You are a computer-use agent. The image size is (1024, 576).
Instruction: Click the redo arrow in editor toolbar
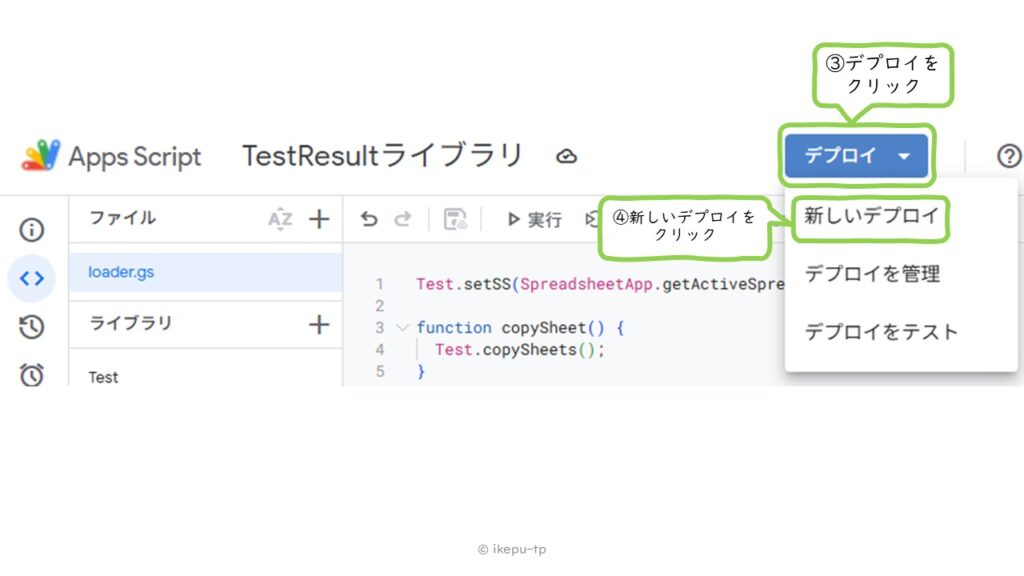(402, 219)
